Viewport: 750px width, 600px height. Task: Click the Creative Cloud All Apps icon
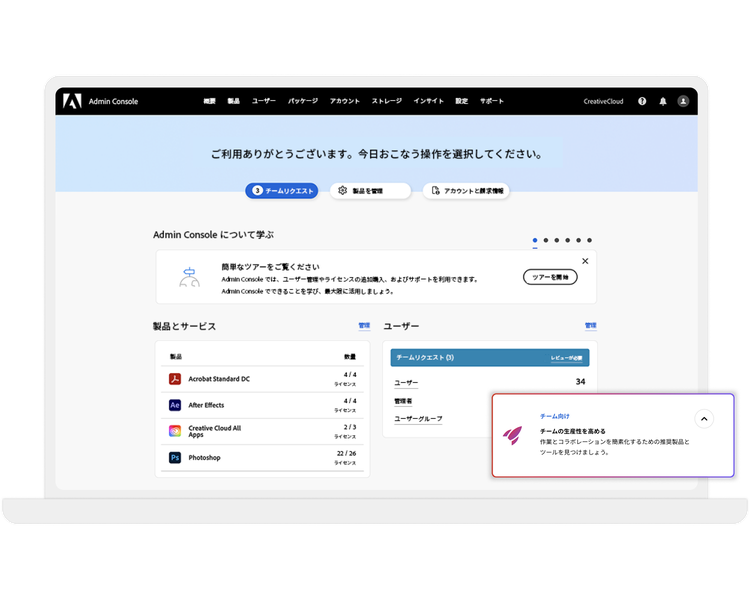(x=175, y=431)
